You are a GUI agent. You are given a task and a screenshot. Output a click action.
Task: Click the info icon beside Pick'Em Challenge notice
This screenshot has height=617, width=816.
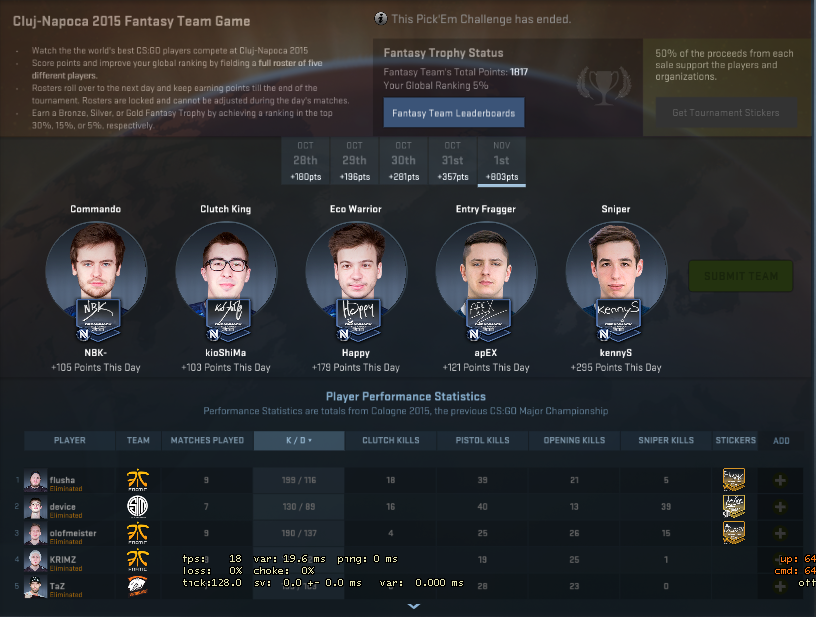[x=381, y=19]
